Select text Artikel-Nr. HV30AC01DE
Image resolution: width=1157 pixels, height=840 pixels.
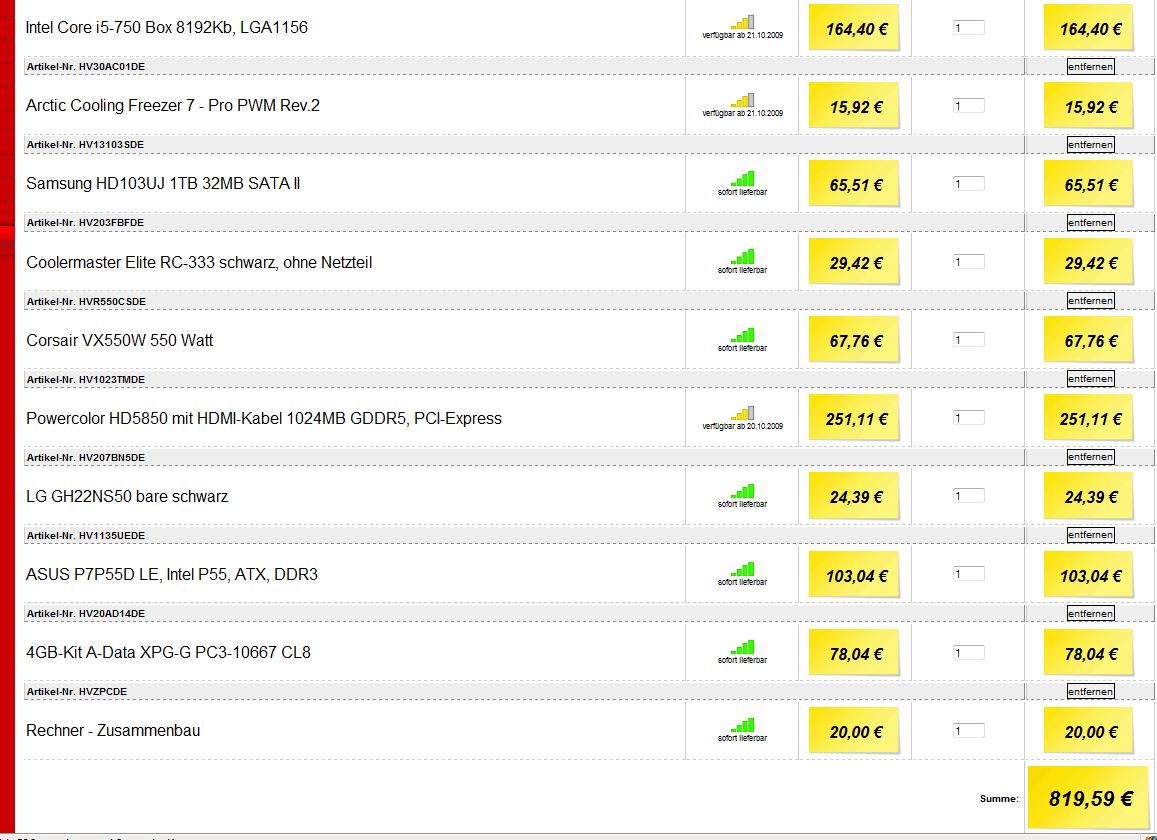point(86,66)
